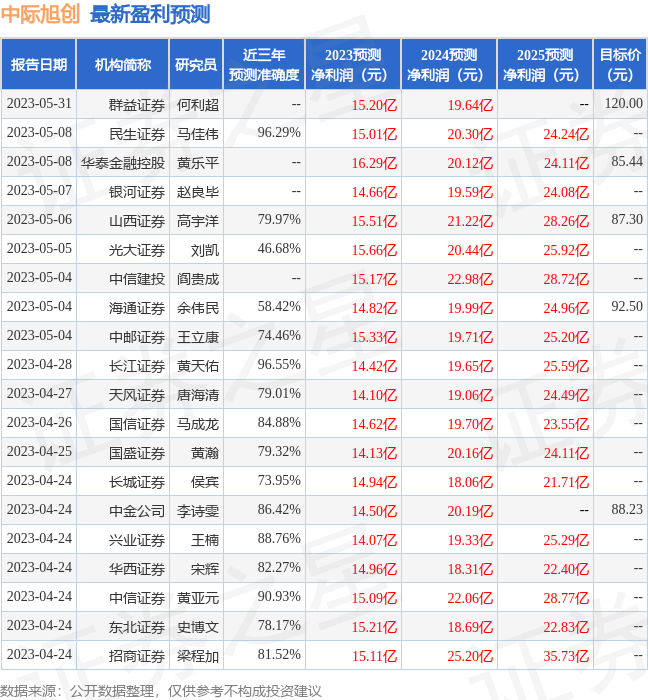648x700 pixels.
Task: Click the 23.55亿 forecast value
Action: (x=566, y=425)
